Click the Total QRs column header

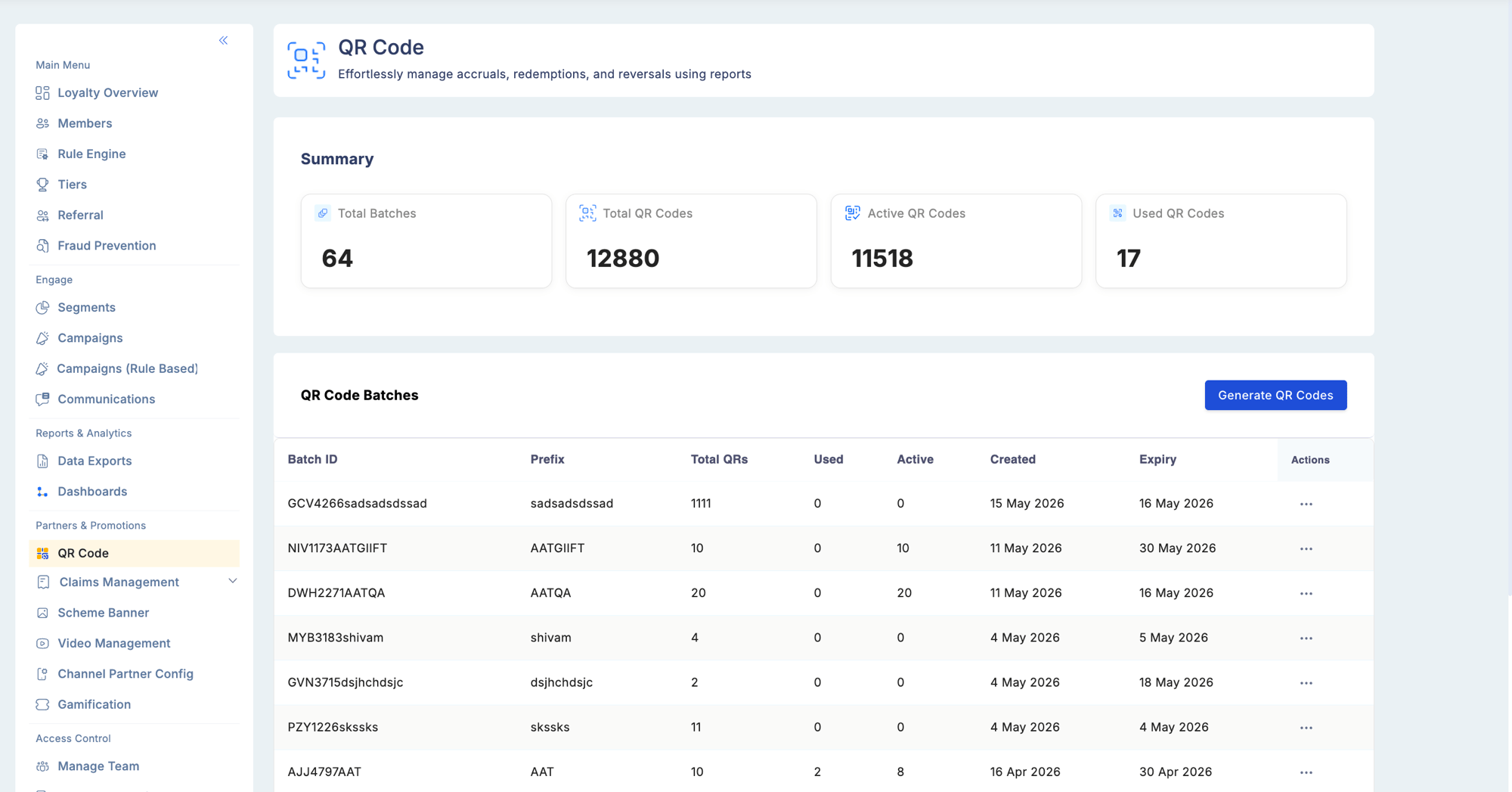(719, 460)
